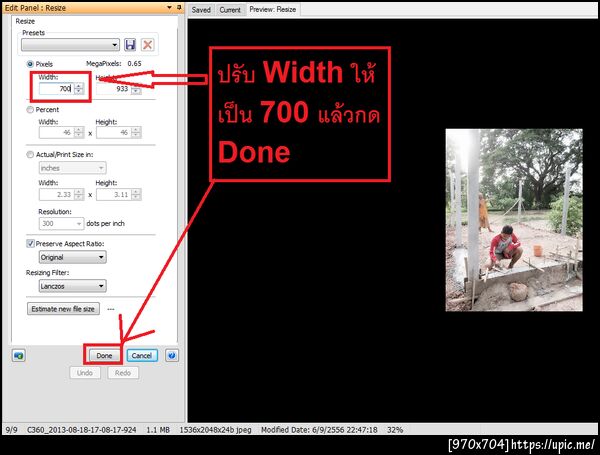The width and height of the screenshot is (600, 455).
Task: Delete the selected resize preset
Action: [x=147, y=45]
